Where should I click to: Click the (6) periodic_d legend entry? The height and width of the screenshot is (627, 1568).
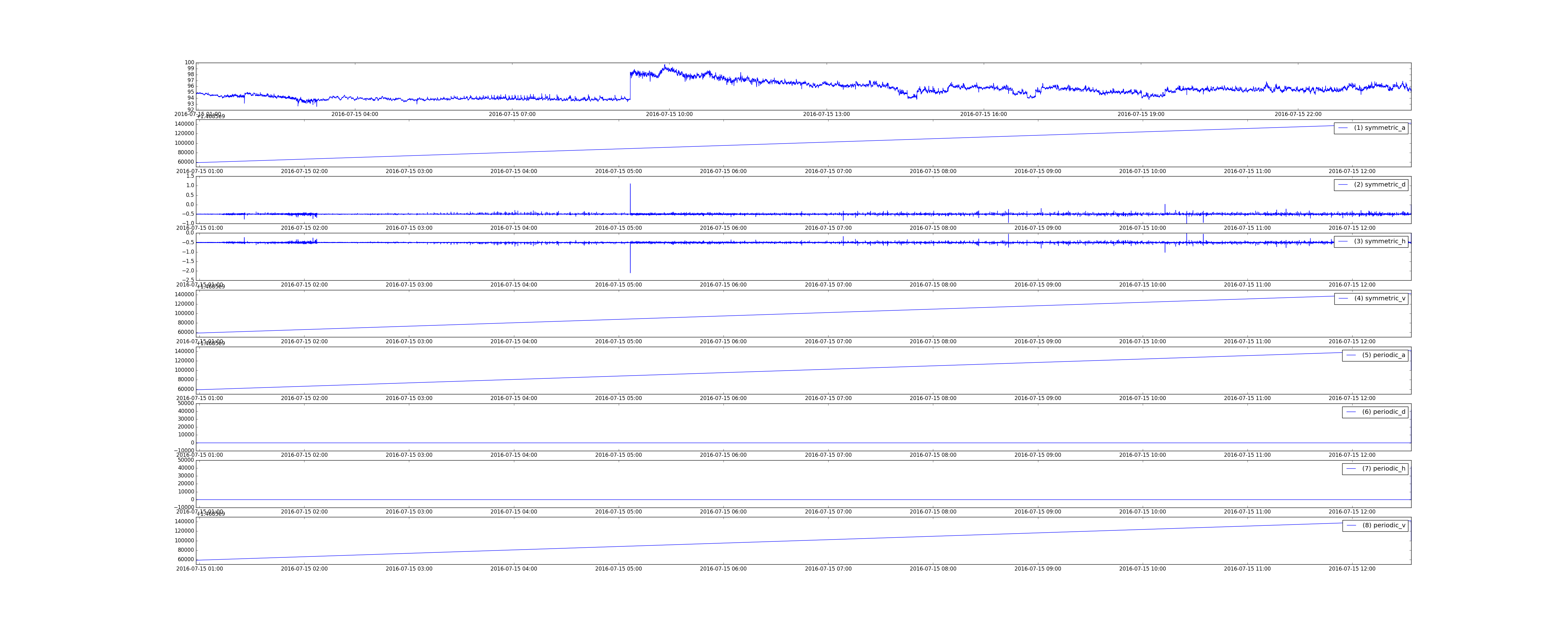point(1375,412)
